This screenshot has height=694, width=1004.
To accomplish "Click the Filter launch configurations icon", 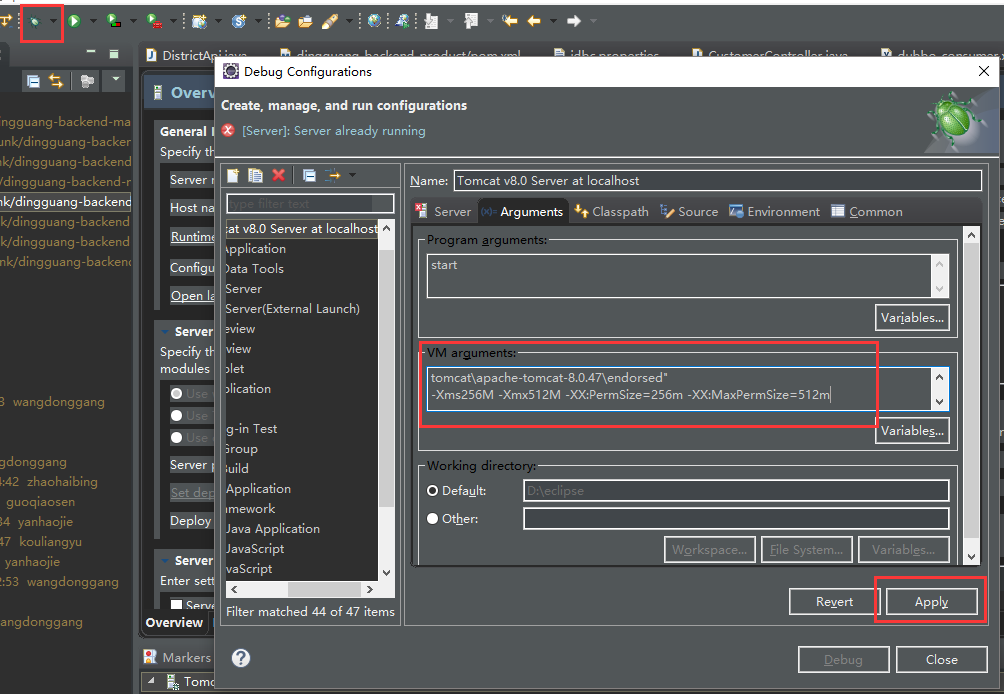I will pyautogui.click(x=333, y=175).
